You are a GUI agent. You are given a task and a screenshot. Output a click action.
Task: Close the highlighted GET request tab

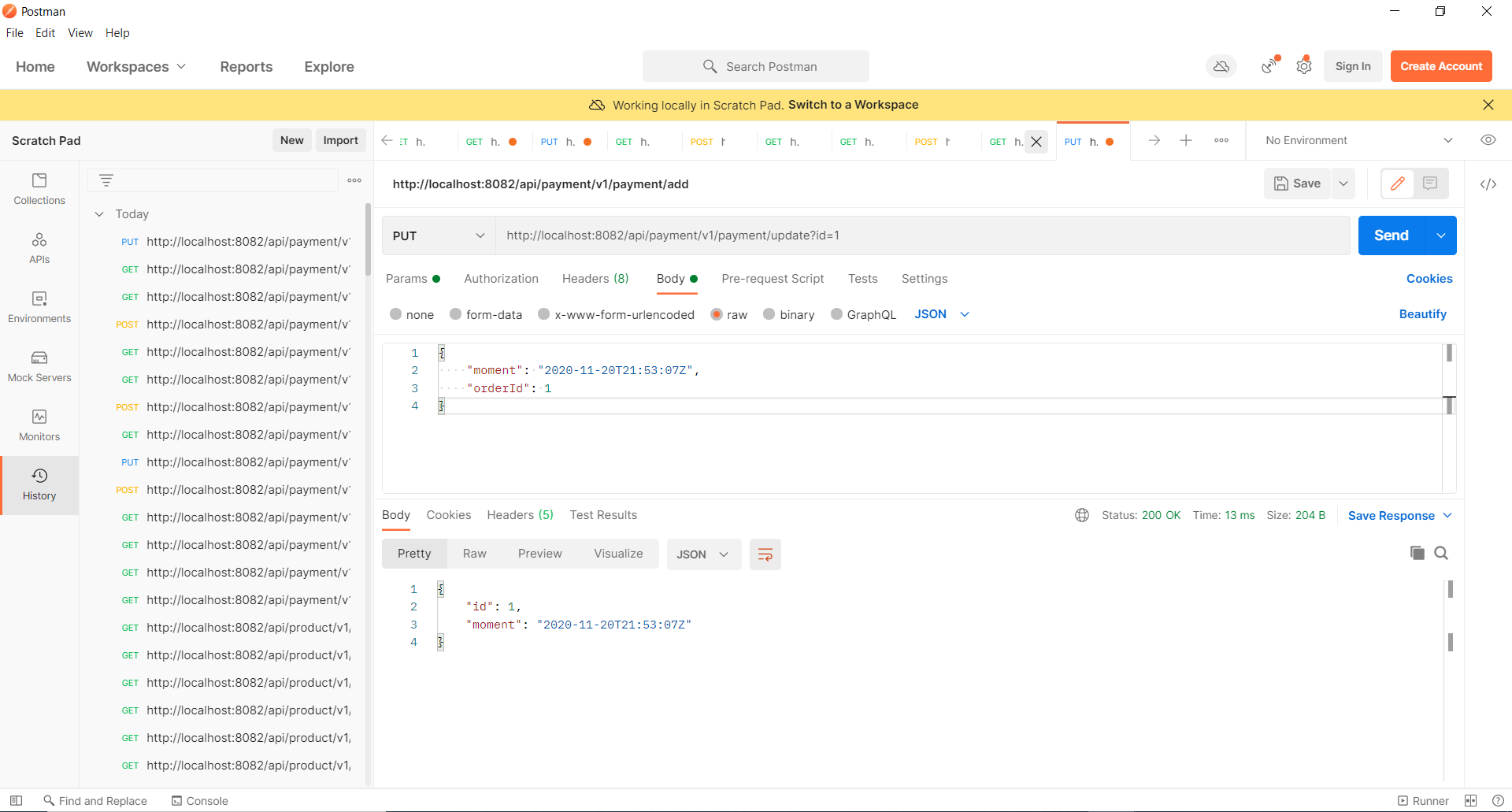(x=1036, y=142)
